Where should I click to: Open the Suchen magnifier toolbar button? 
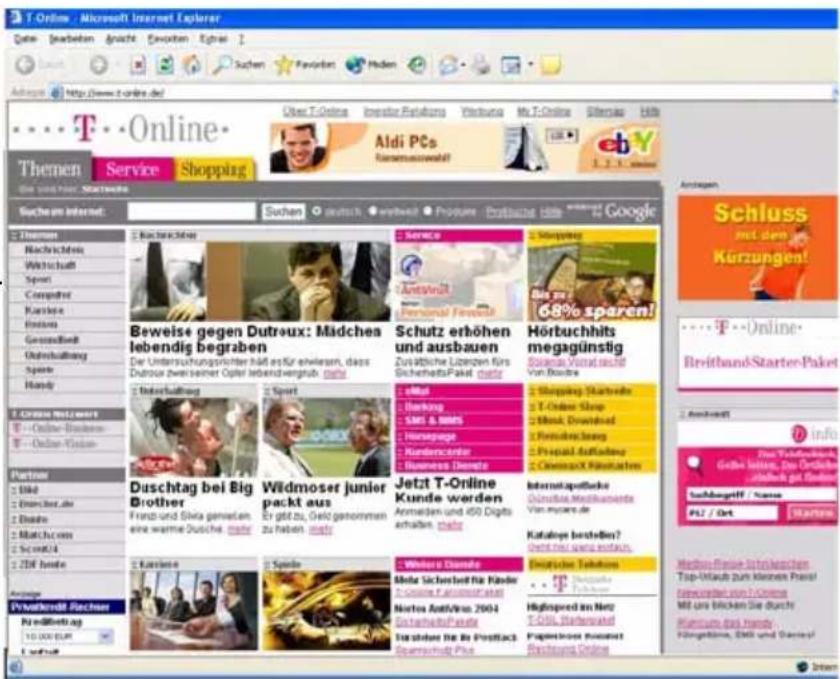(238, 65)
